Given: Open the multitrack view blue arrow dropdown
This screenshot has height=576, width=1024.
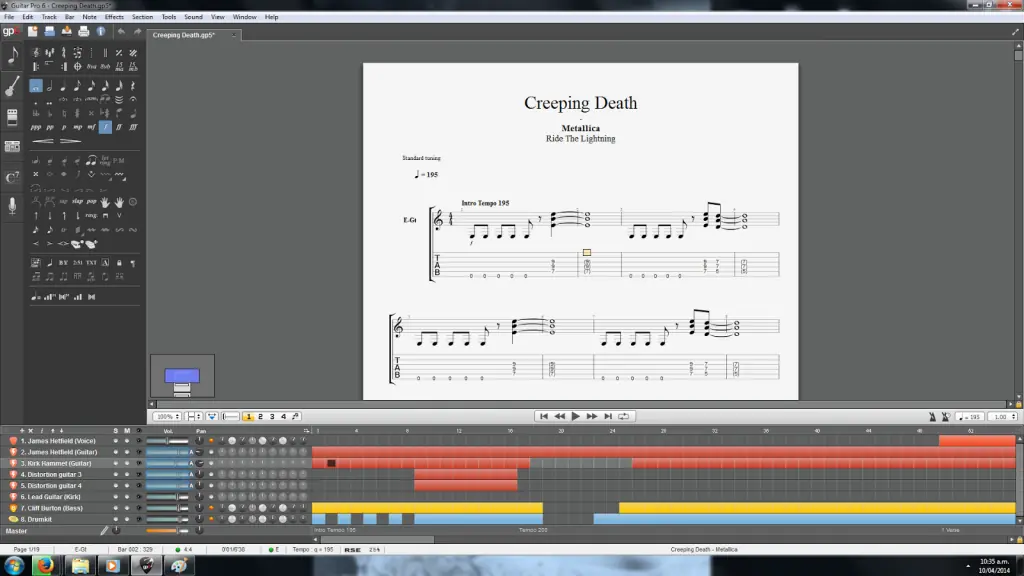Looking at the screenshot, I should 212,417.
